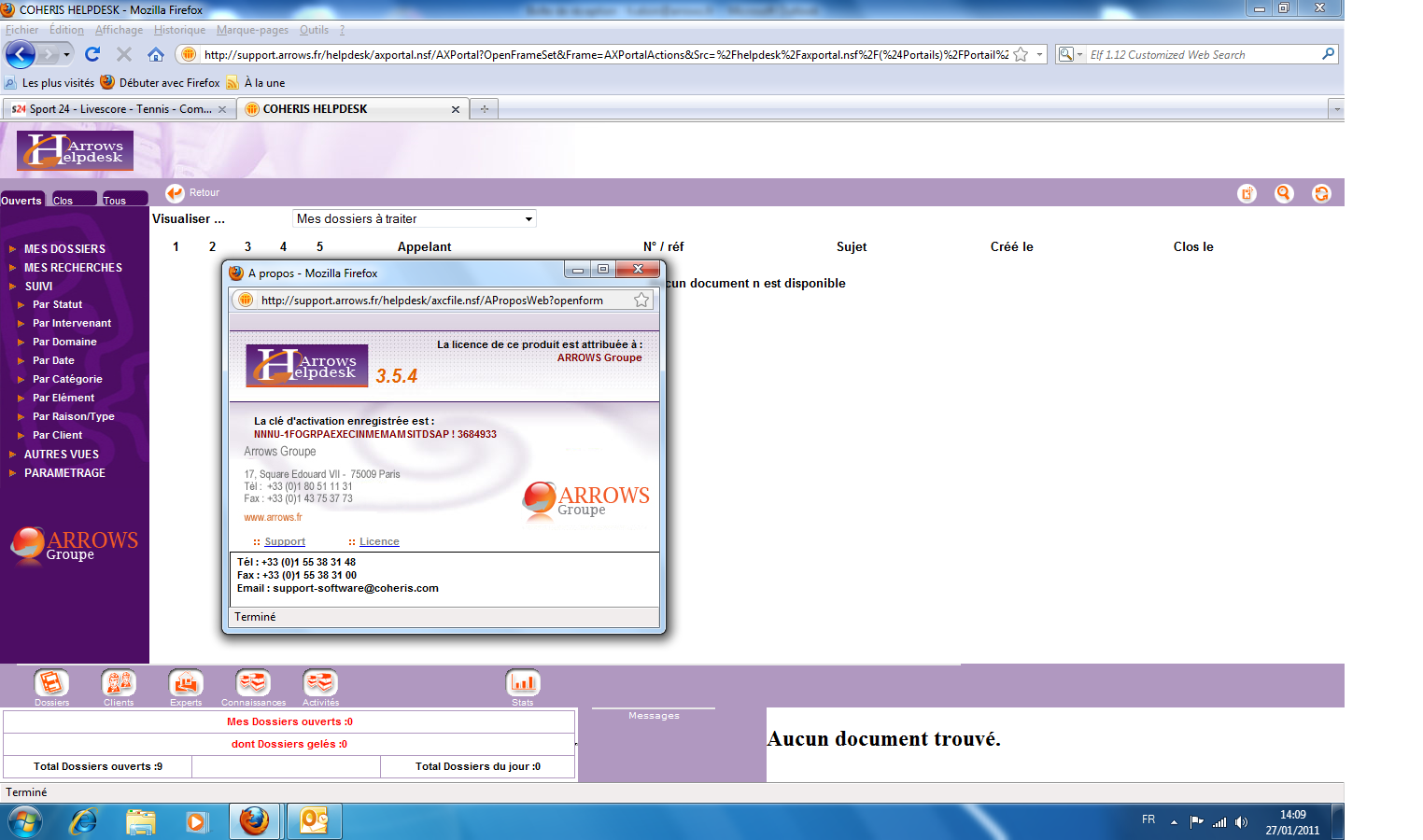
Task: Click the new document icon in purple header
Action: pos(1247,193)
